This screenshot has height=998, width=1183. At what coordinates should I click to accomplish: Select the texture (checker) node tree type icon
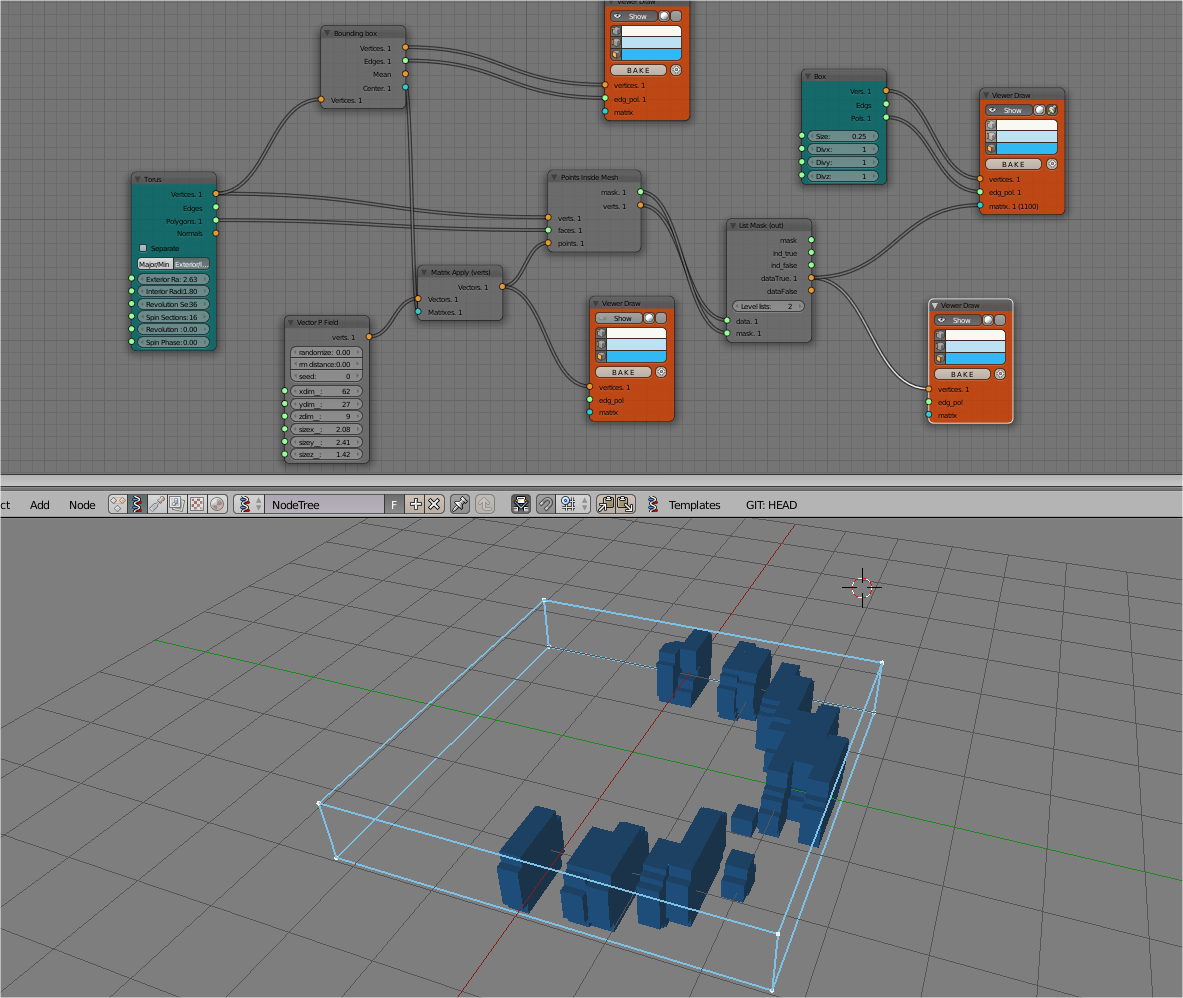click(197, 504)
